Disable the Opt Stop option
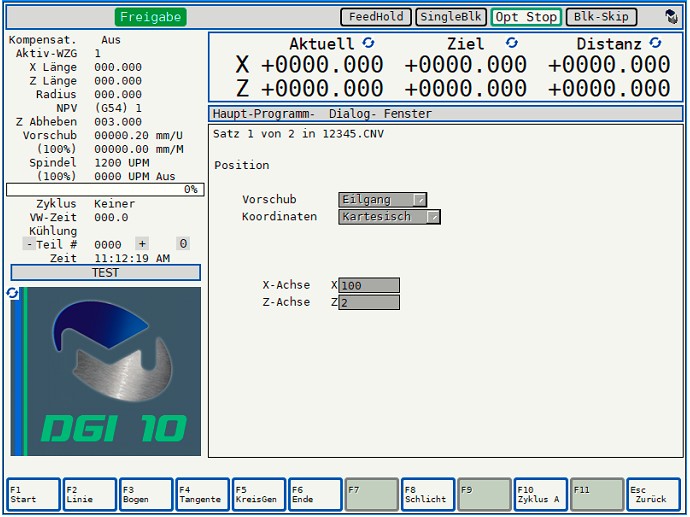690x517 pixels. pos(526,17)
